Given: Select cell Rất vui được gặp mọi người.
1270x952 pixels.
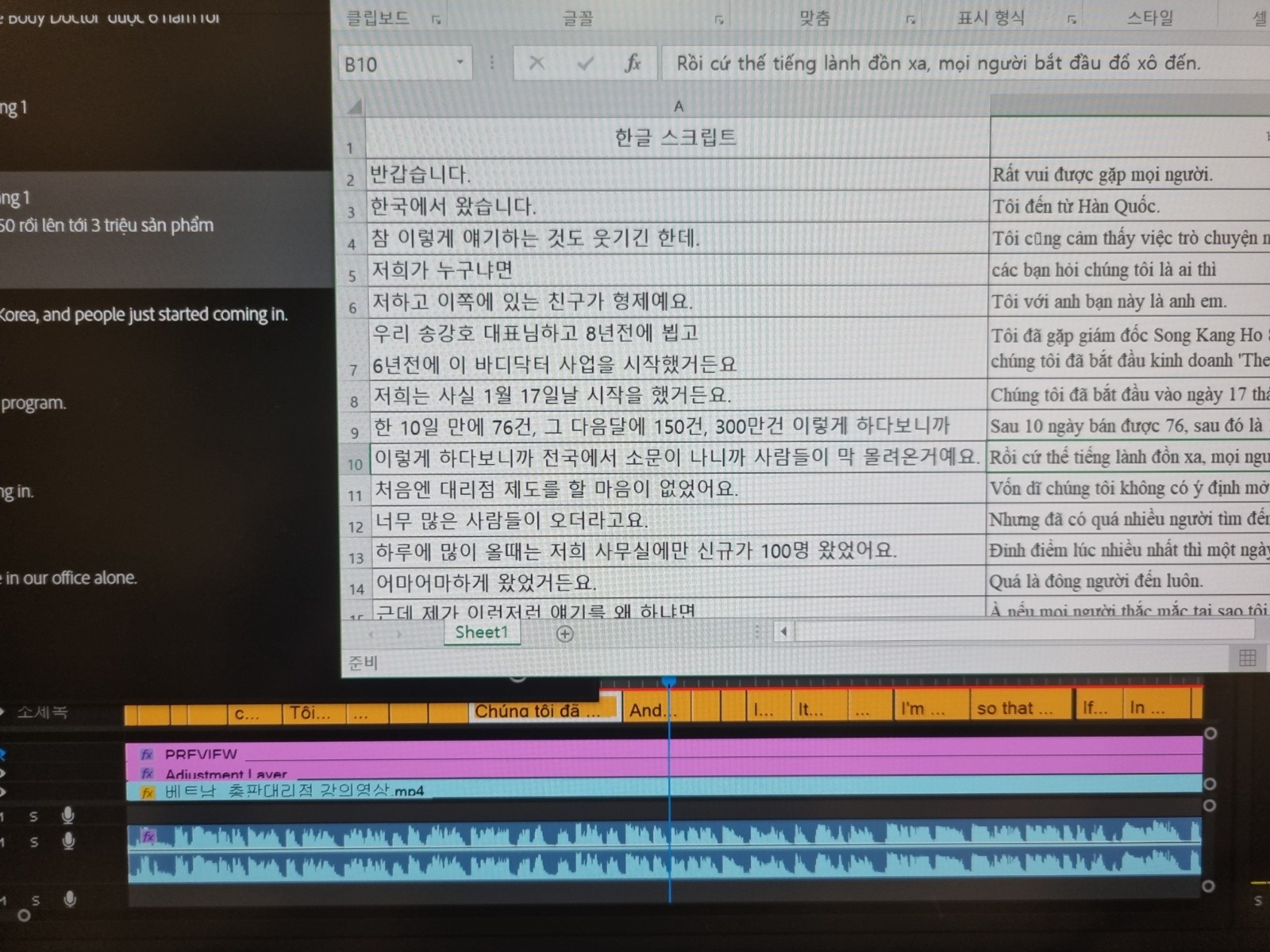Looking at the screenshot, I should [x=1130, y=175].
